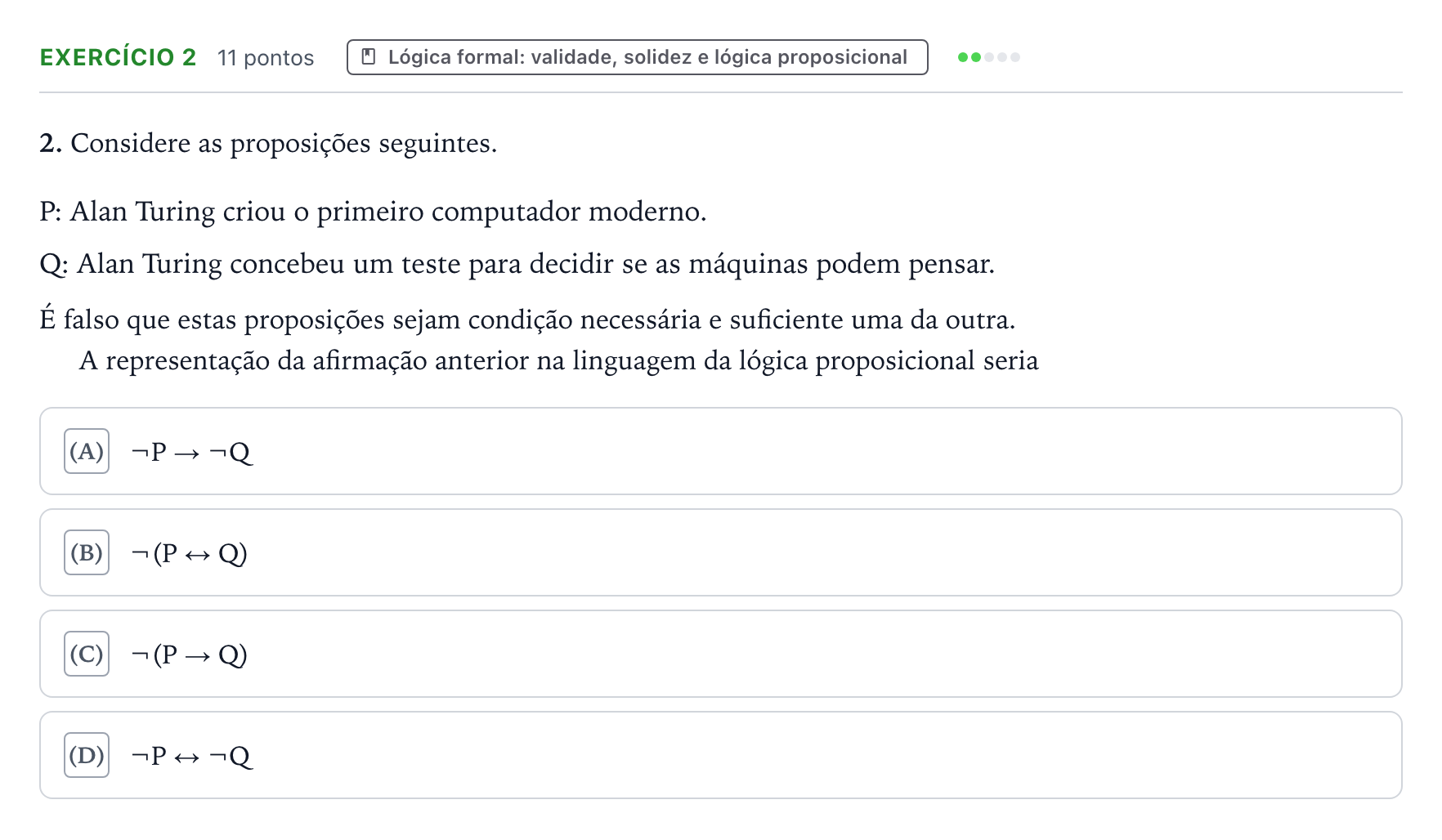The height and width of the screenshot is (840, 1442).
Task: Open the Lógica formal topic tag
Action: point(637,57)
